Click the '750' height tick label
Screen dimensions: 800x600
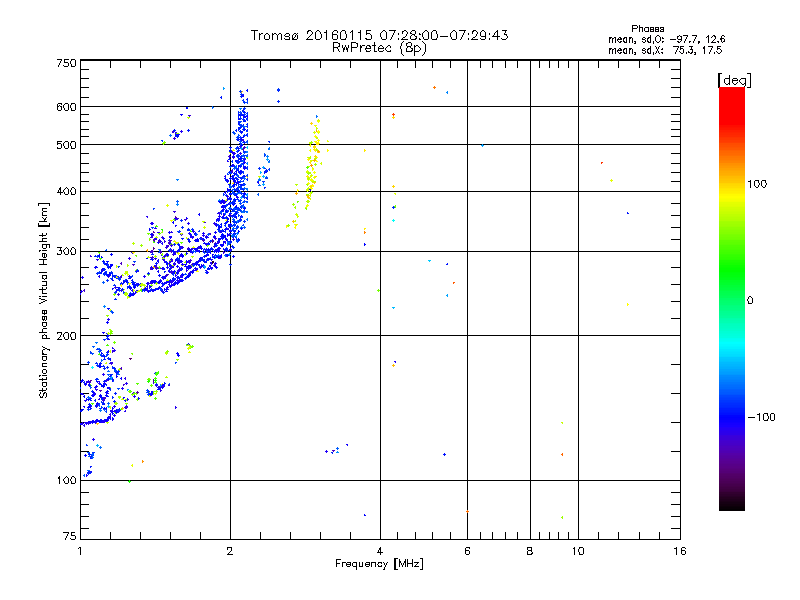(67, 63)
